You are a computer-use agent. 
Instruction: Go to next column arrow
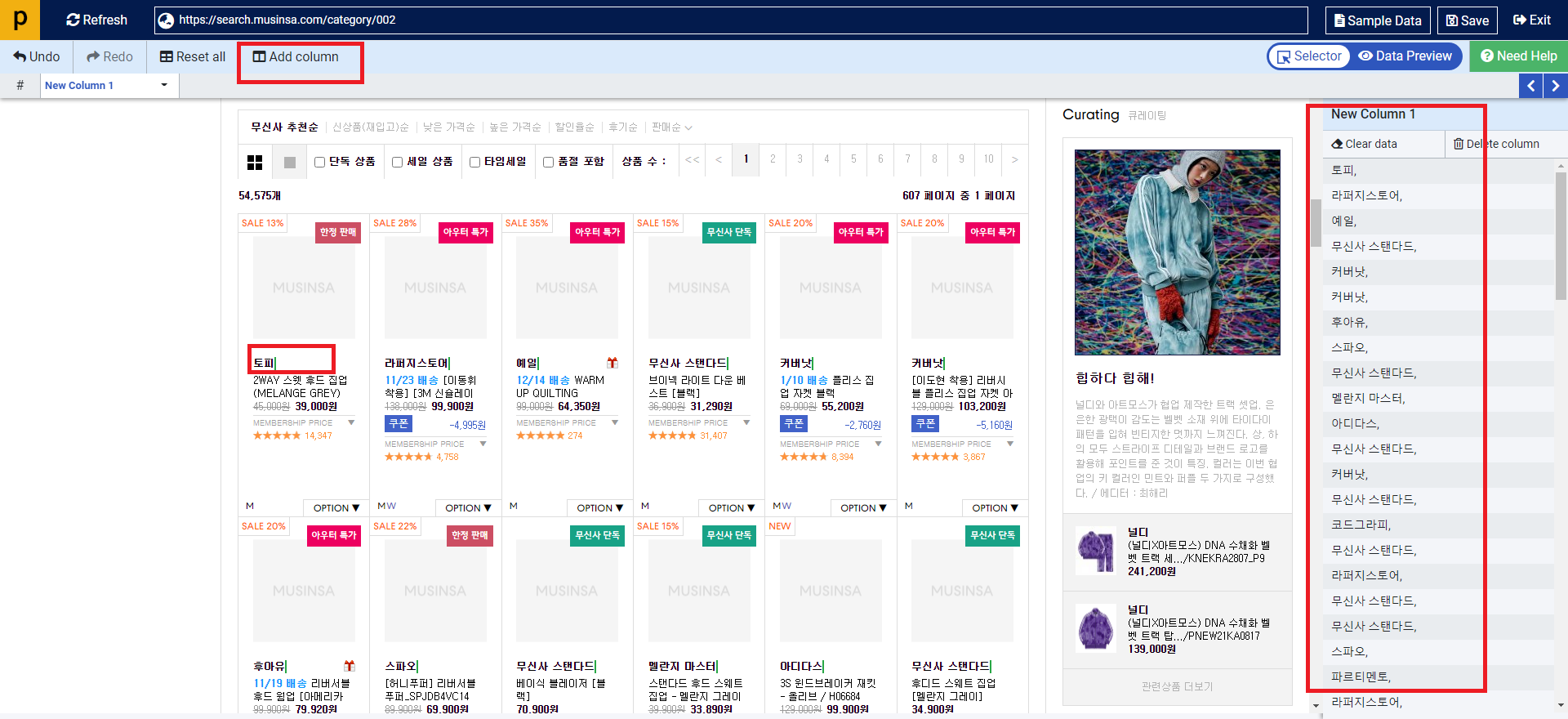[1555, 86]
